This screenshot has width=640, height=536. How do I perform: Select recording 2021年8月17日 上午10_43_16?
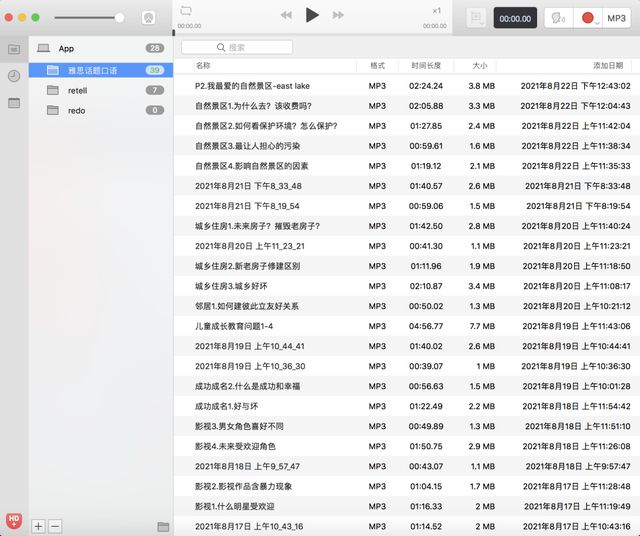click(407, 526)
